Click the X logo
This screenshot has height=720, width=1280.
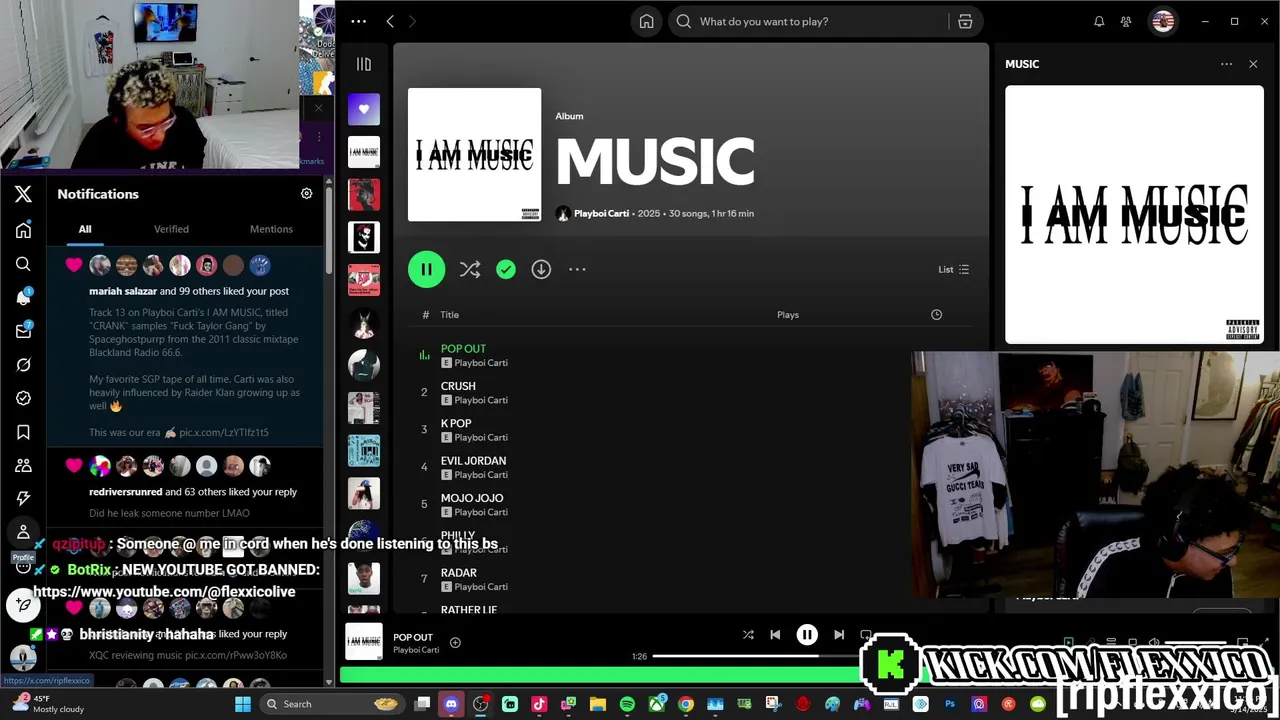tap(23, 194)
